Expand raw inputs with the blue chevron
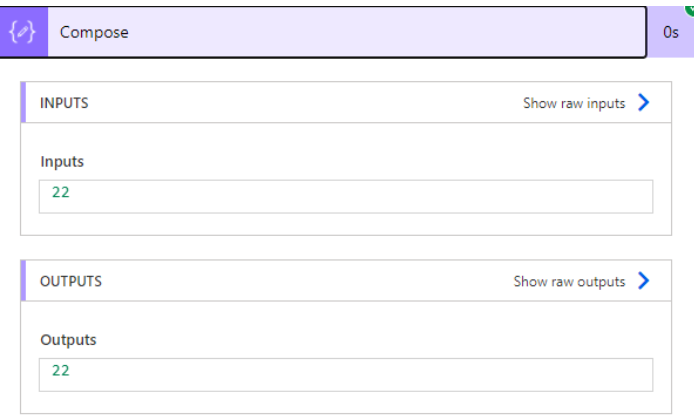 pyautogui.click(x=644, y=103)
